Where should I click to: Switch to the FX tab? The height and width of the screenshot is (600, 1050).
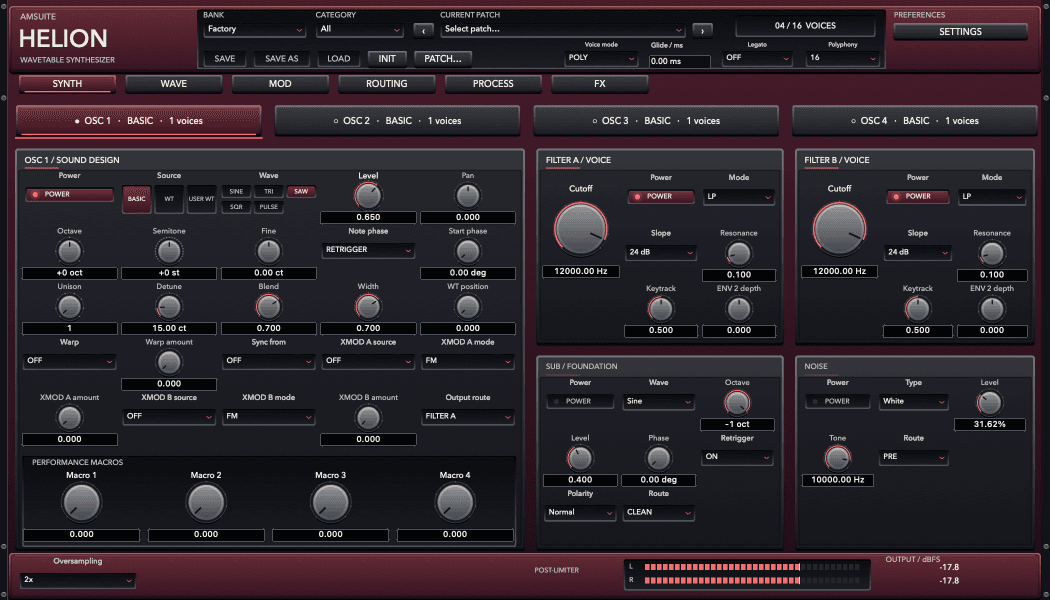(x=599, y=84)
